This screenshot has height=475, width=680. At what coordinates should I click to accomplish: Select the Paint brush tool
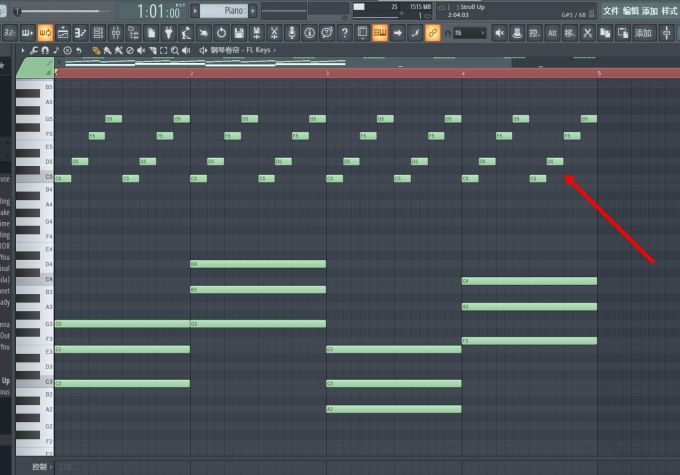(x=107, y=50)
